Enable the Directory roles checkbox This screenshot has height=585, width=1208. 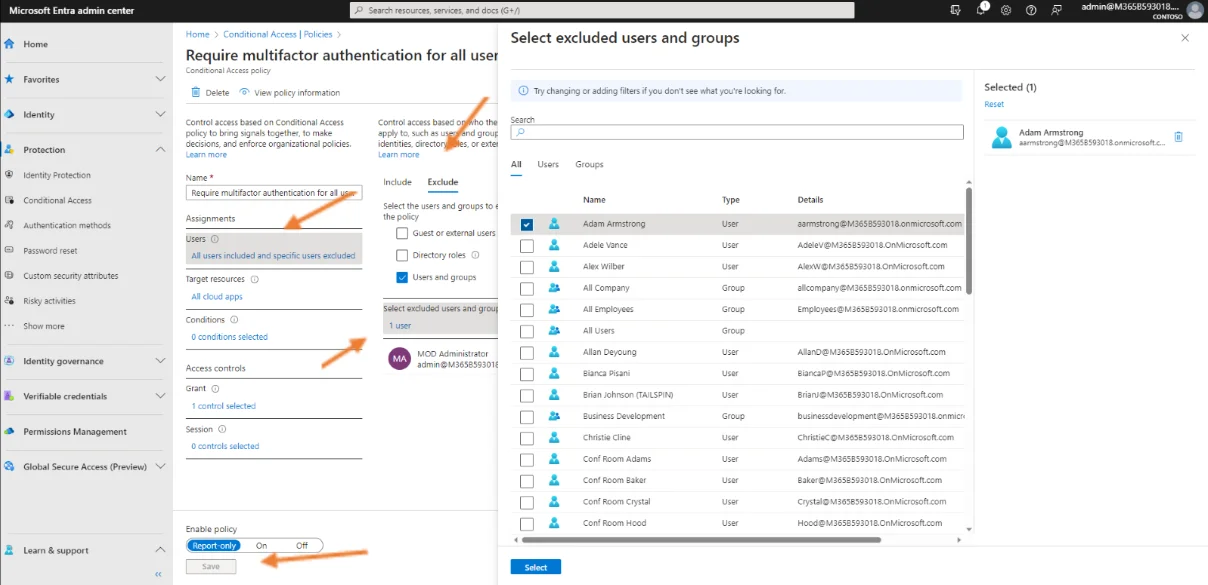pyautogui.click(x=402, y=255)
